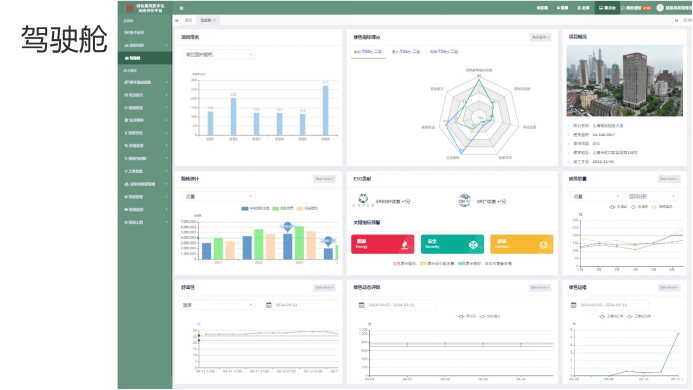Click See more in 绿色运维 card

[x=669, y=287]
